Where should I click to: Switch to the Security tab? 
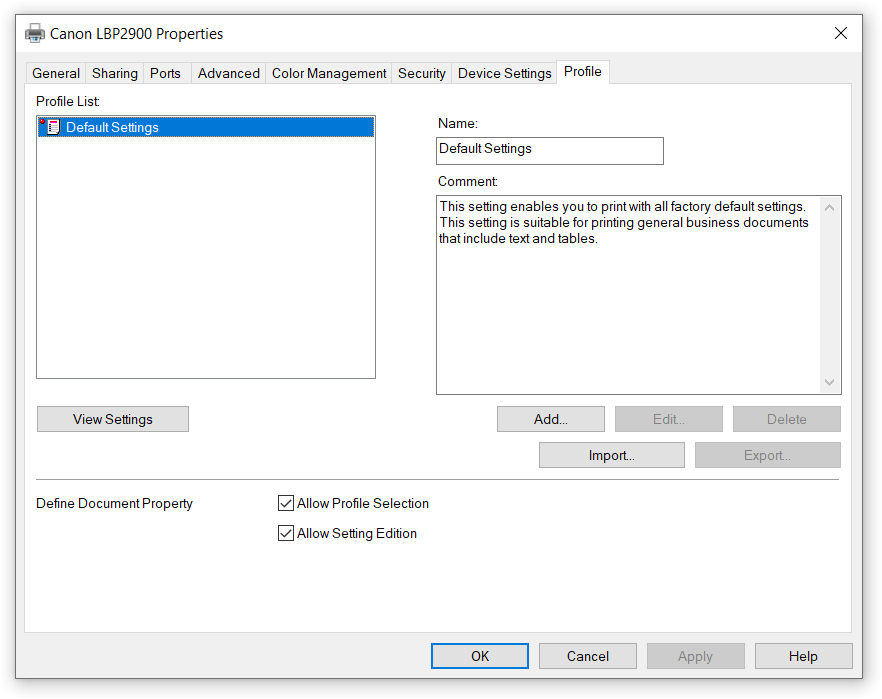coord(421,73)
